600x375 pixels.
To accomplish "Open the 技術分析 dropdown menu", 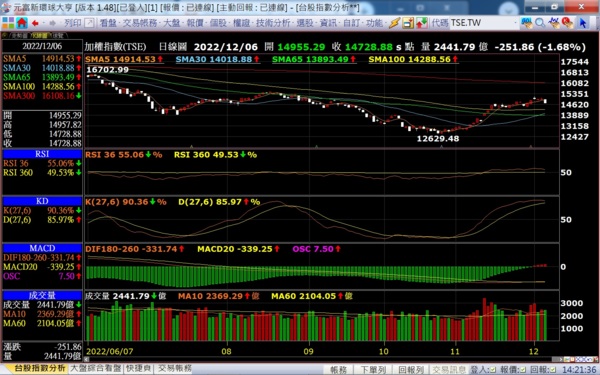I will pyautogui.click(x=274, y=23).
